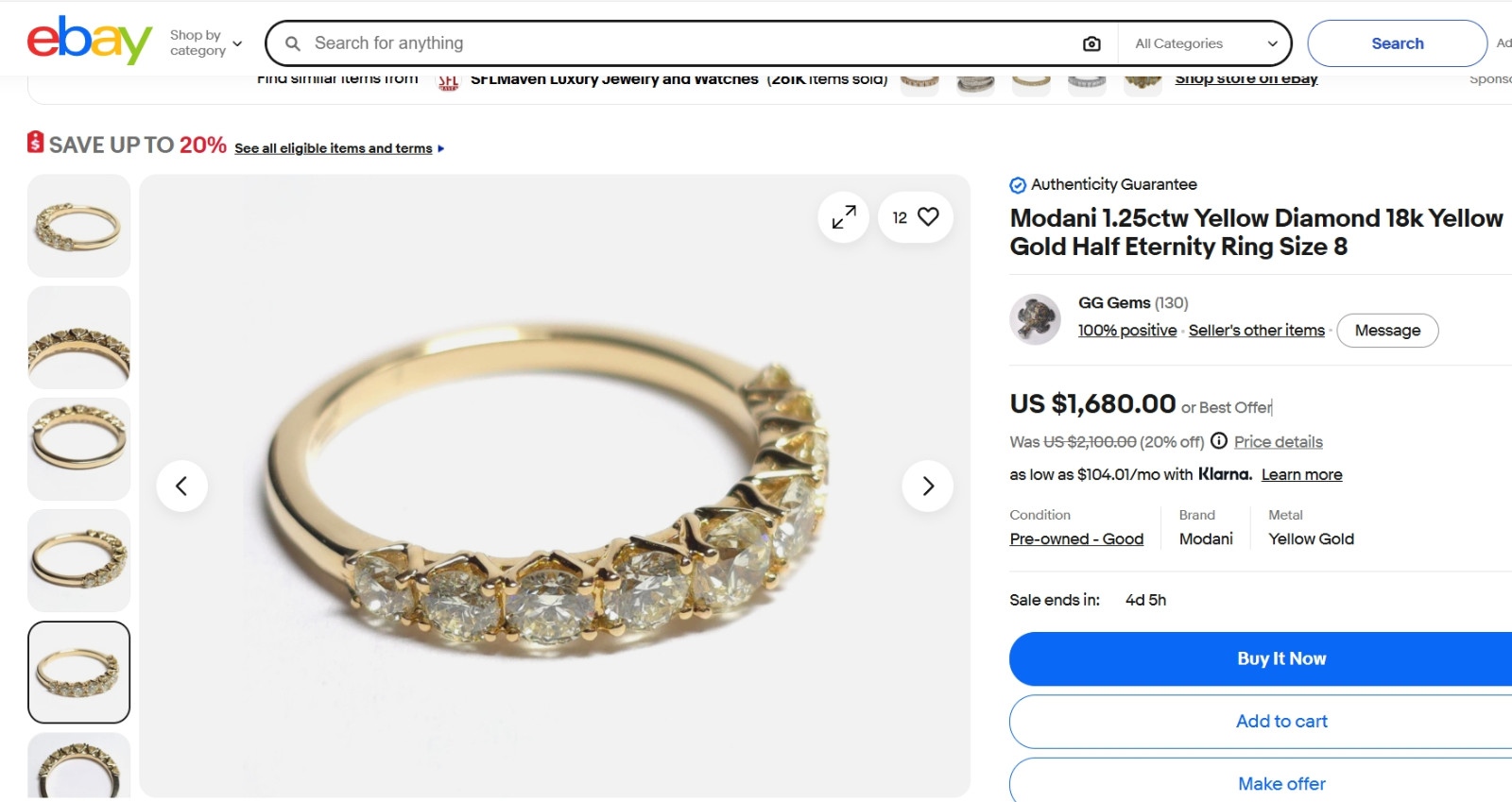Open the All Categories dropdown
The height and width of the screenshot is (802, 1512).
(1206, 43)
